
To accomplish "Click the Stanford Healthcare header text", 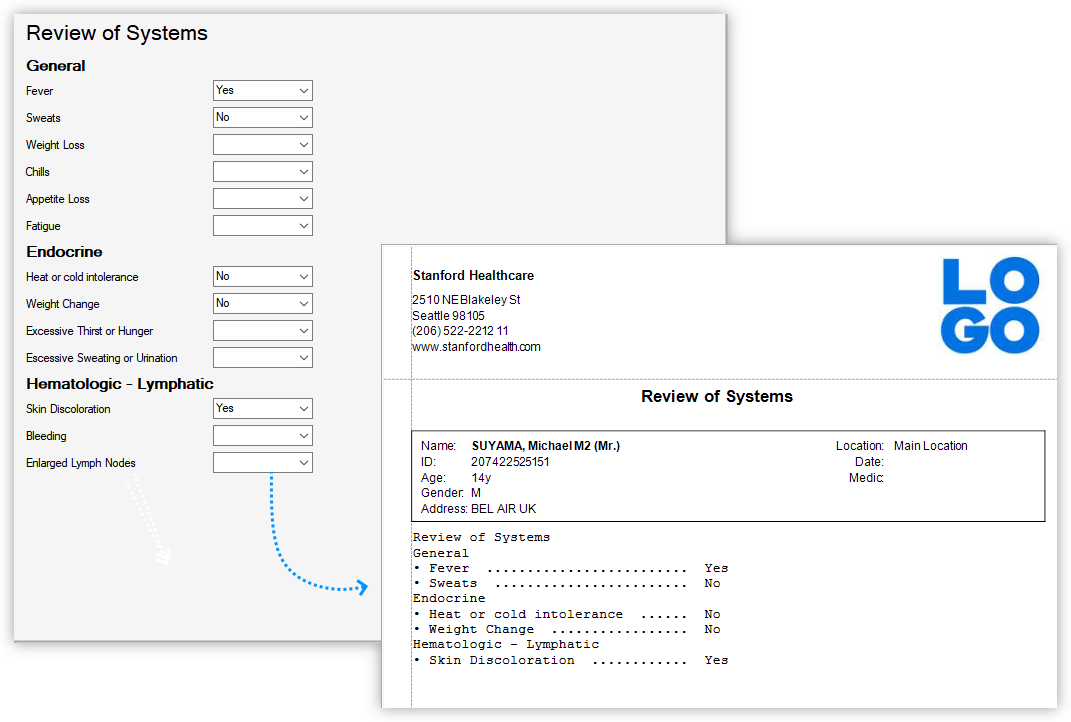I will [473, 276].
